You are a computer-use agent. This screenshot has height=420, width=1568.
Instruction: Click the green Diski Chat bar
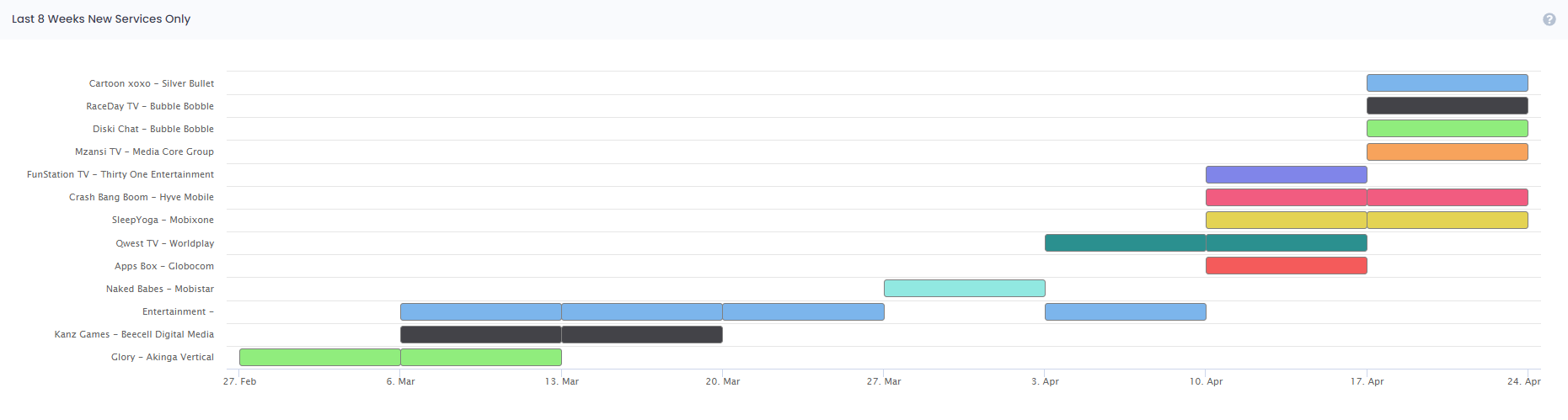point(1447,128)
